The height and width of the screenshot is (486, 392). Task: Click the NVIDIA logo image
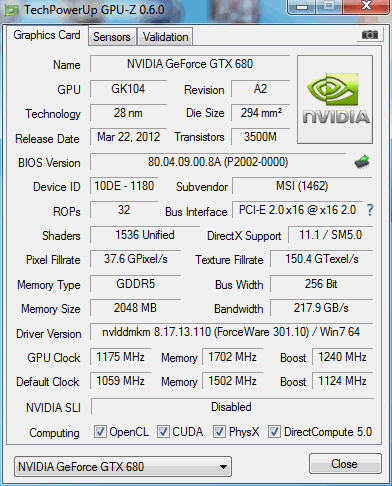[335, 99]
